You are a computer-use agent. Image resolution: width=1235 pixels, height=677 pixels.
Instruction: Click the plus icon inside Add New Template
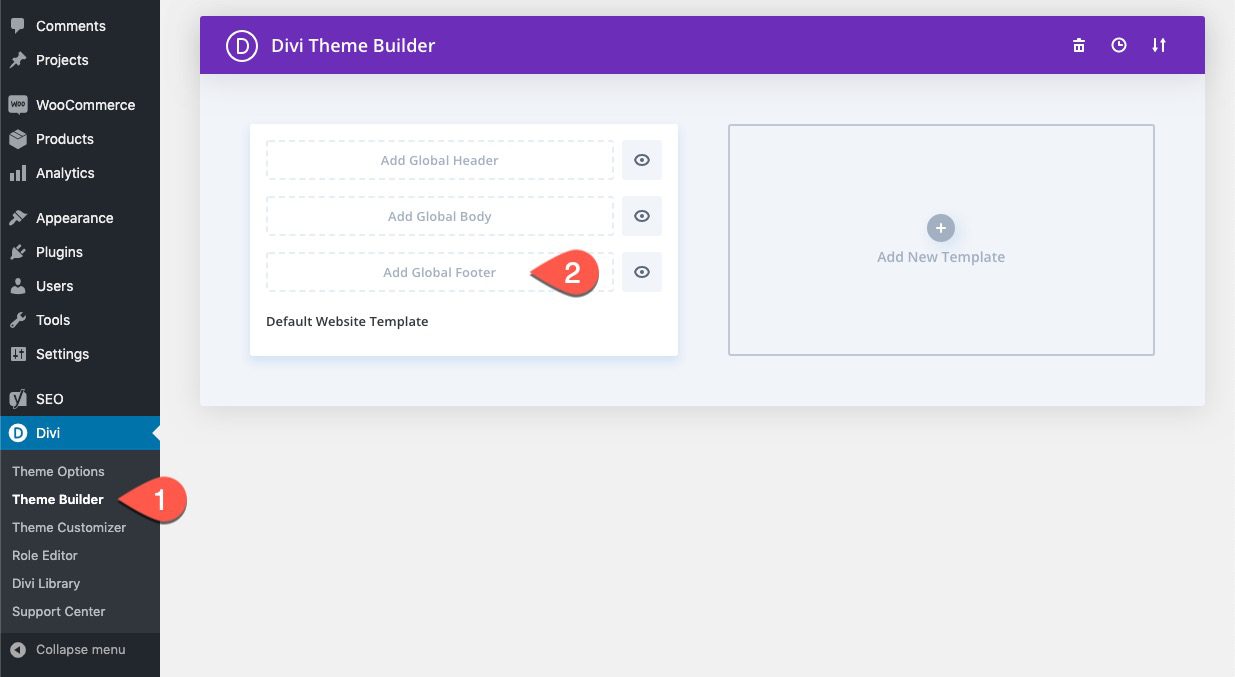pyautogui.click(x=940, y=228)
